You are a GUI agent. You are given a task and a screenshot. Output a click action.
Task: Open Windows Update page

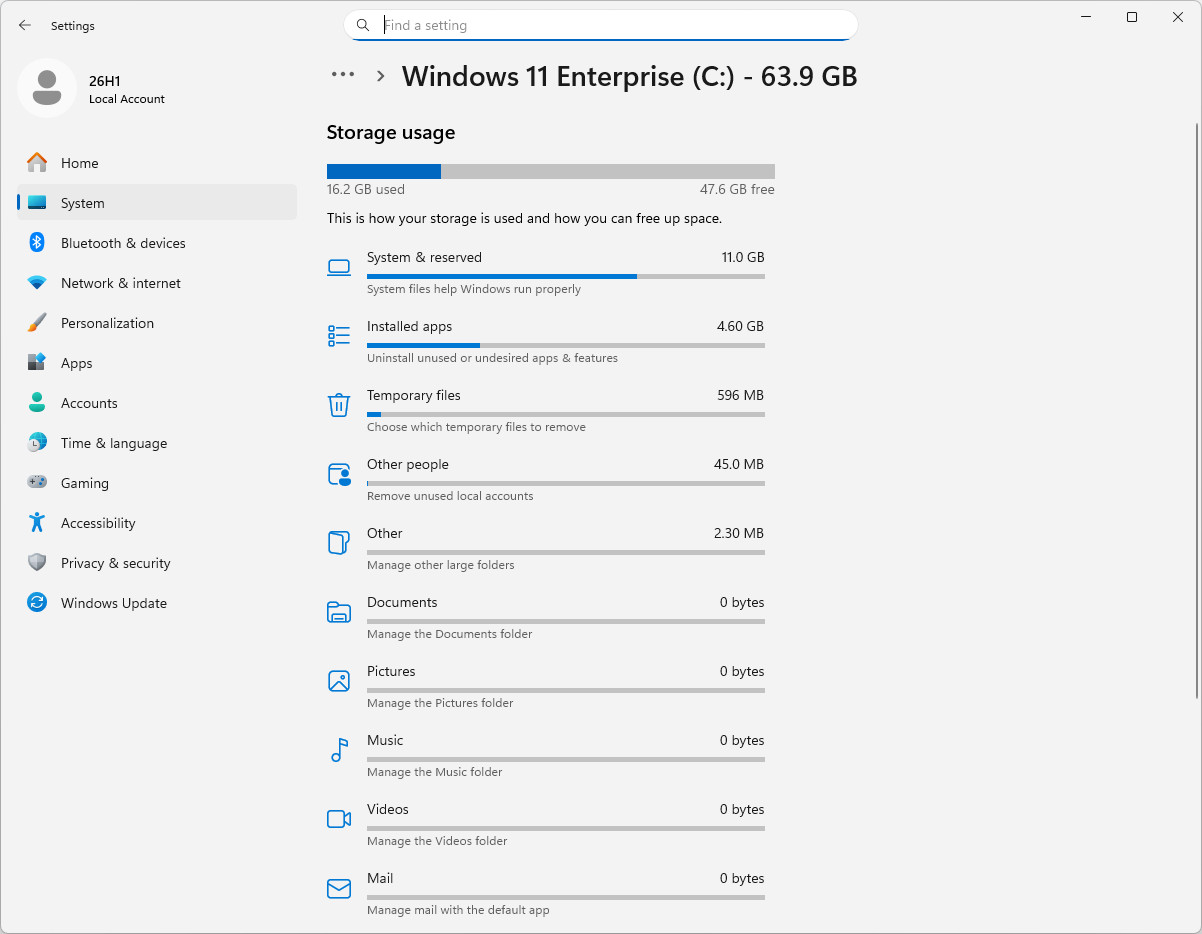(x=157, y=603)
